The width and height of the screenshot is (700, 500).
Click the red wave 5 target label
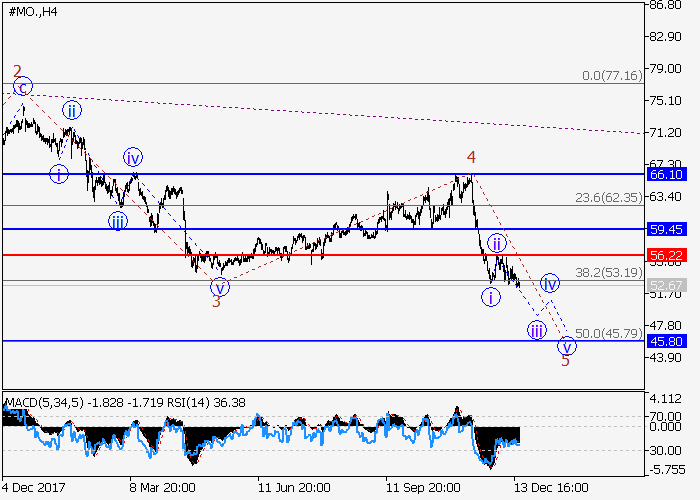point(565,361)
